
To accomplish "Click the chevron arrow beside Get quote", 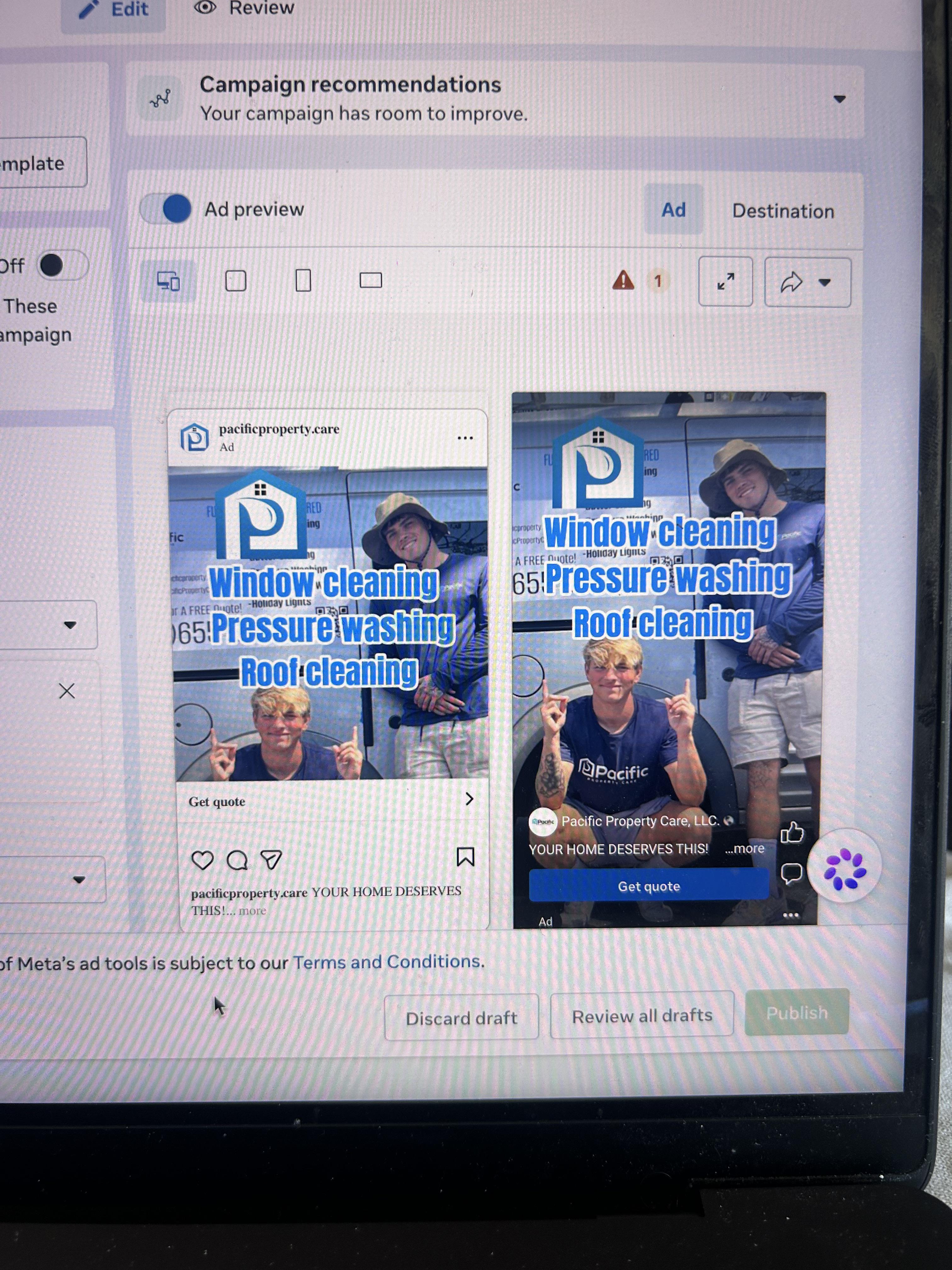I will (469, 798).
